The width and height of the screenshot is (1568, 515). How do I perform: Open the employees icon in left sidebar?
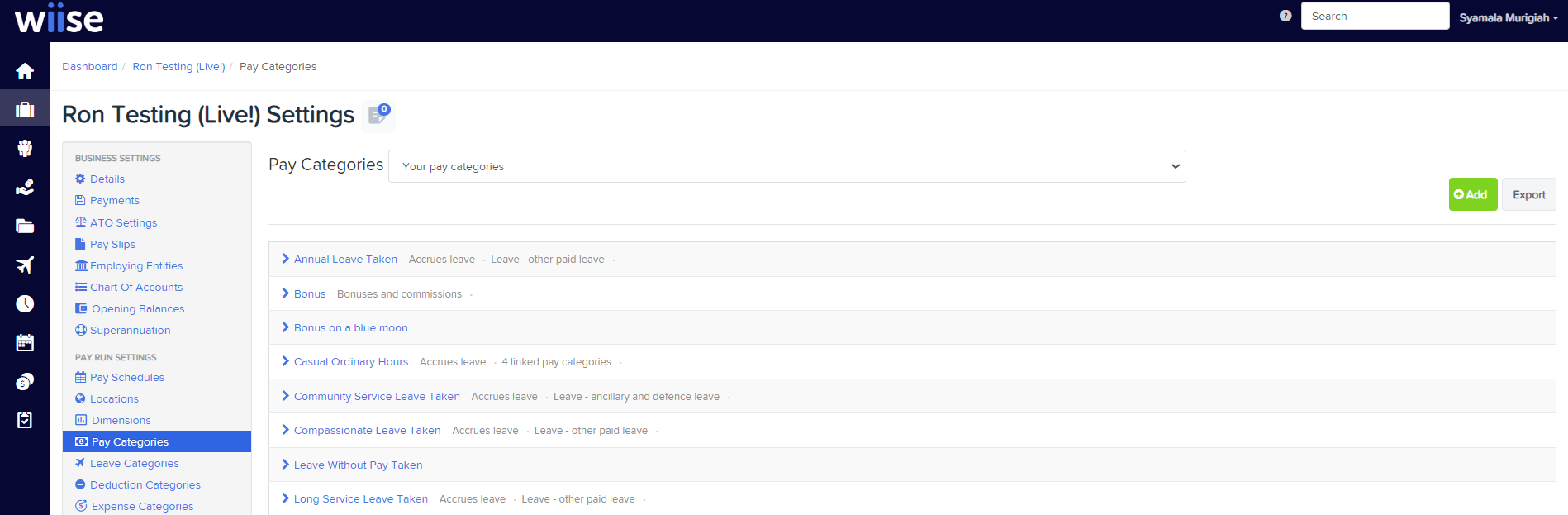[25, 148]
